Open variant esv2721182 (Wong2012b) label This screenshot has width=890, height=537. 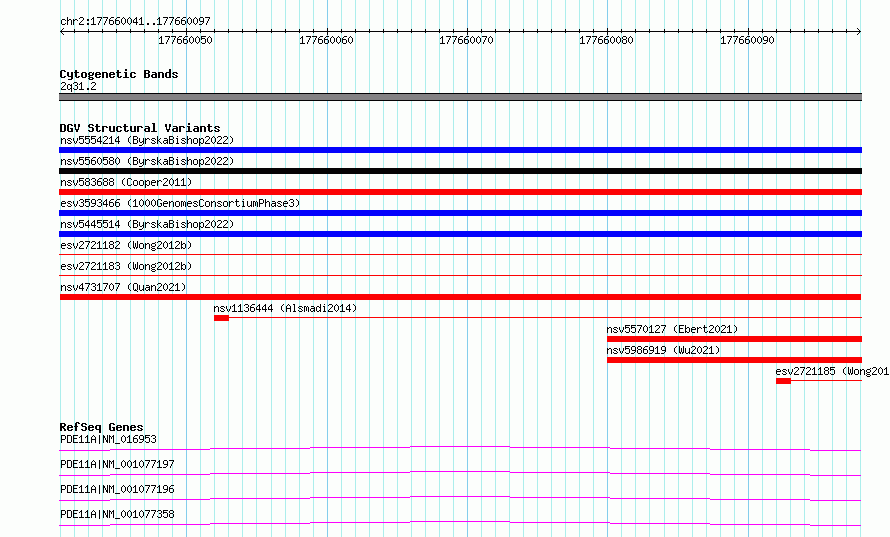pos(126,245)
